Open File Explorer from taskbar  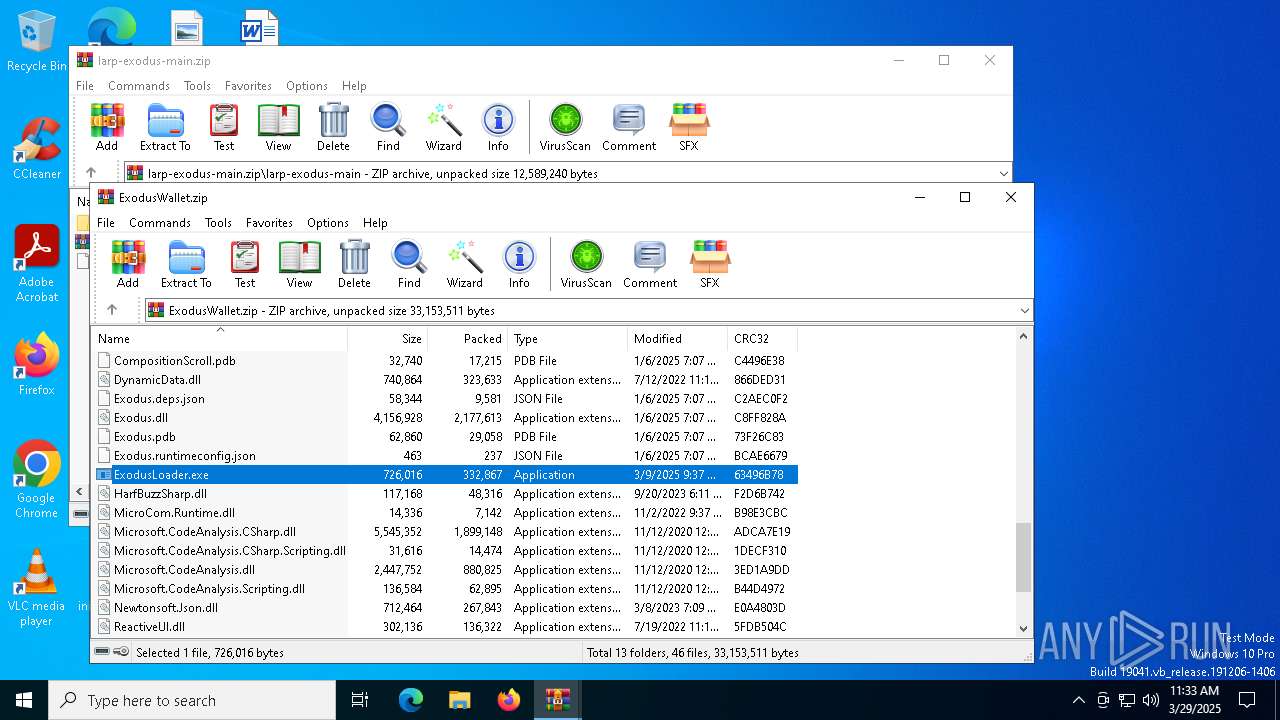[459, 700]
